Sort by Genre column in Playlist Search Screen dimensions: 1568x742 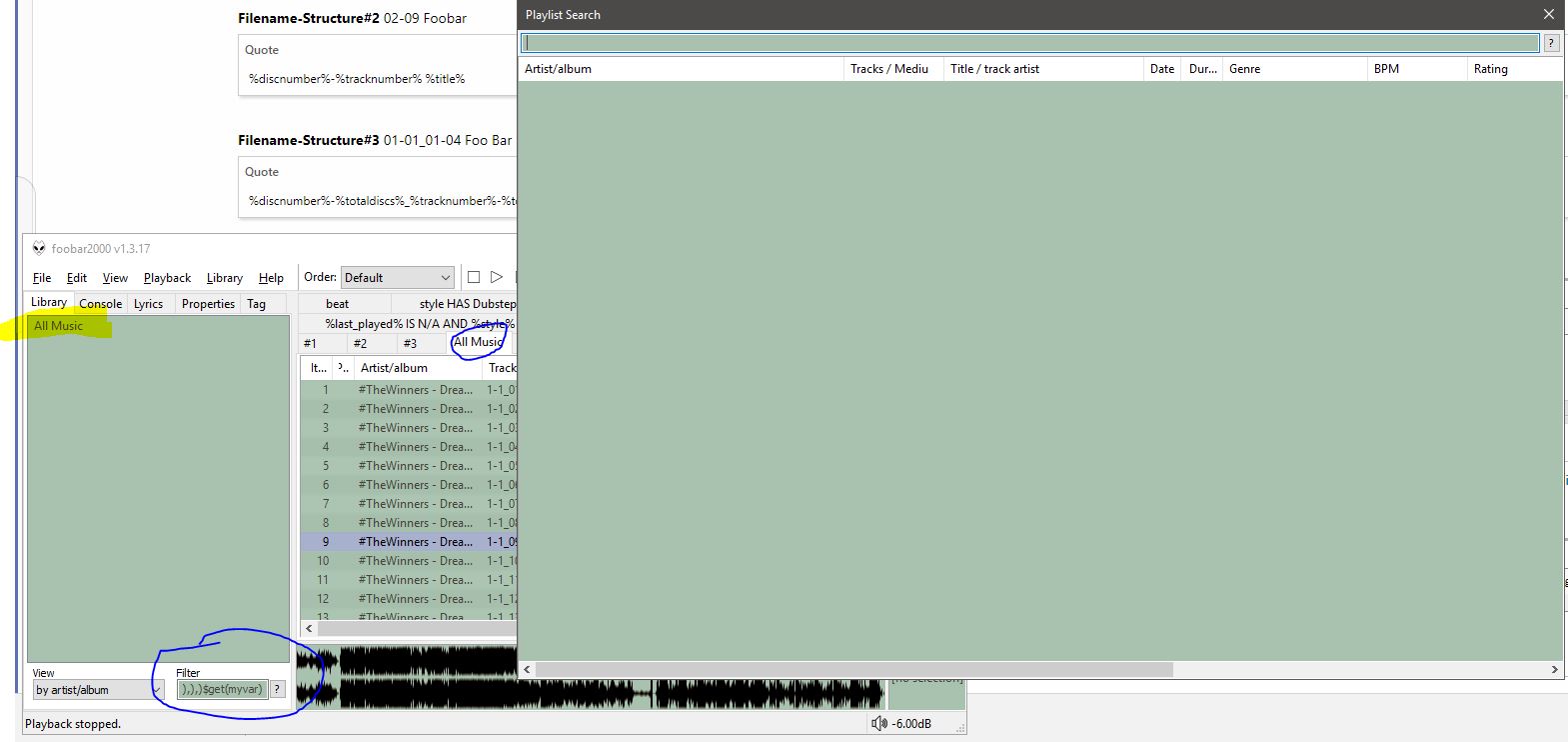[x=1296, y=69]
